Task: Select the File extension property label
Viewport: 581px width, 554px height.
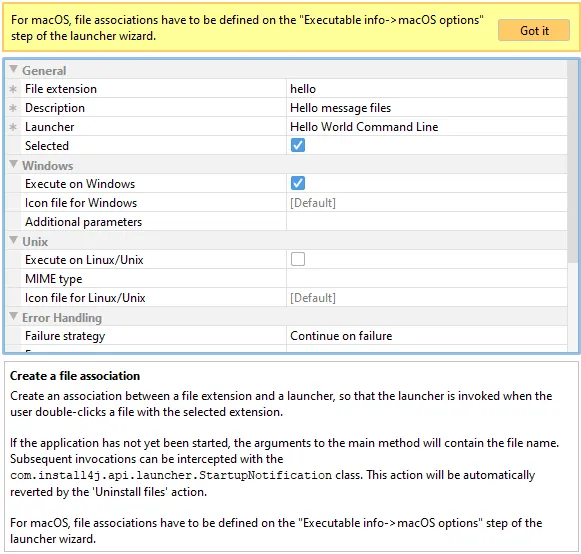Action: click(61, 89)
